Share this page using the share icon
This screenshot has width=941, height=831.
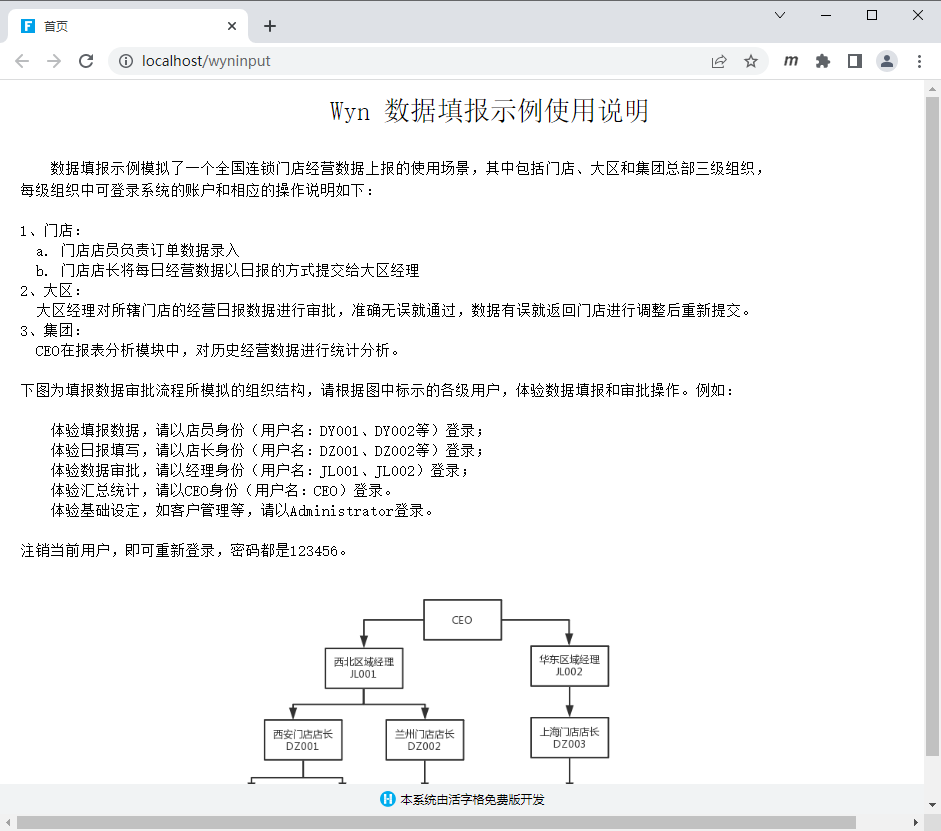click(x=719, y=61)
